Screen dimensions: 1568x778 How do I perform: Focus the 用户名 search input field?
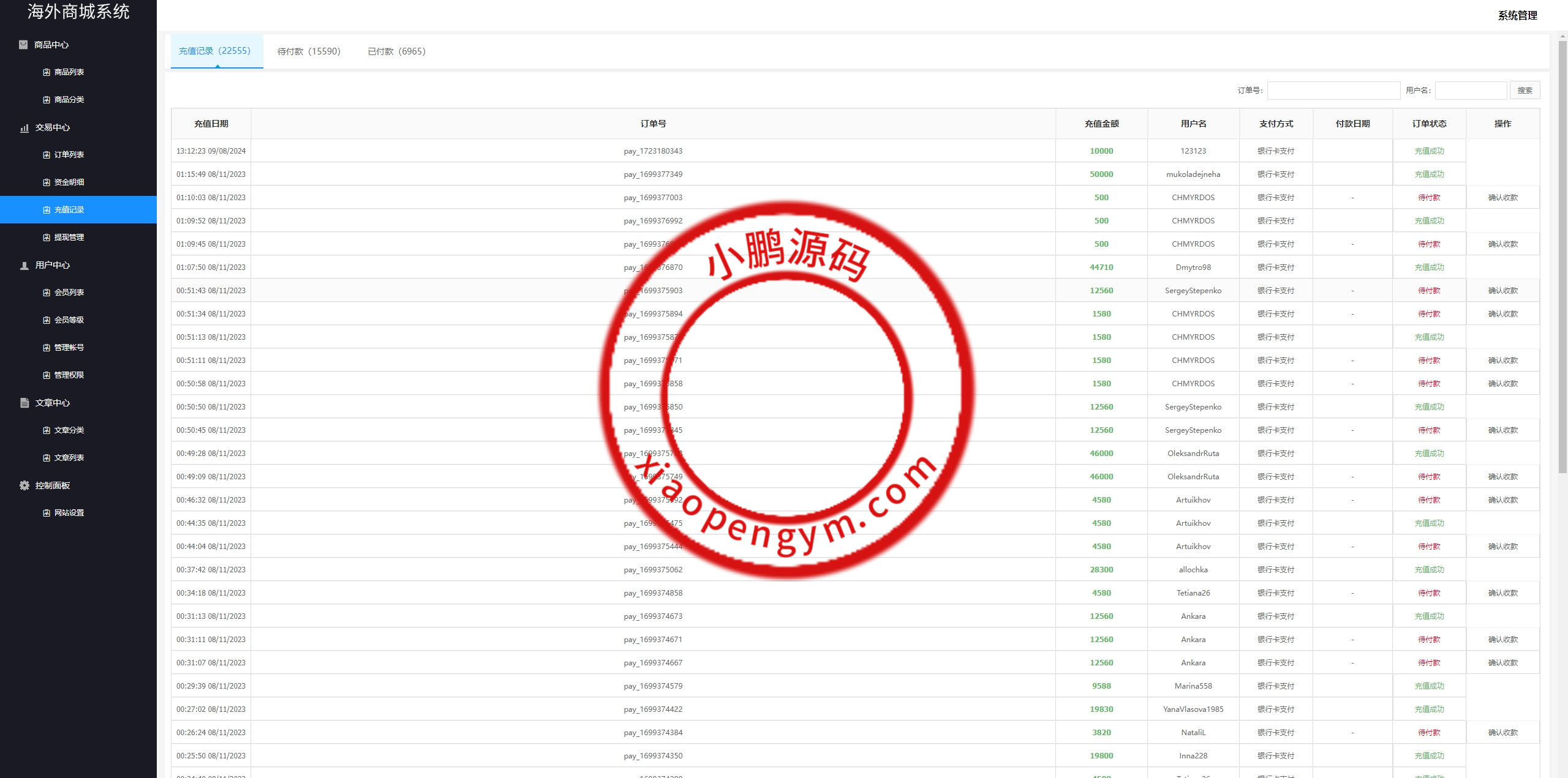point(1470,91)
